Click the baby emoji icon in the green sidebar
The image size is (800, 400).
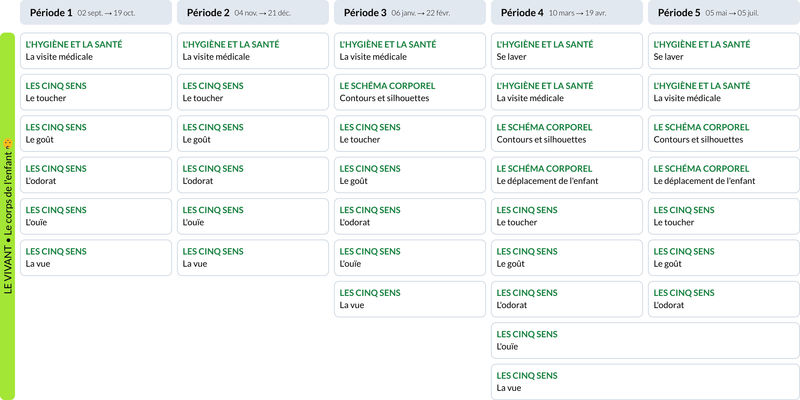[8, 144]
